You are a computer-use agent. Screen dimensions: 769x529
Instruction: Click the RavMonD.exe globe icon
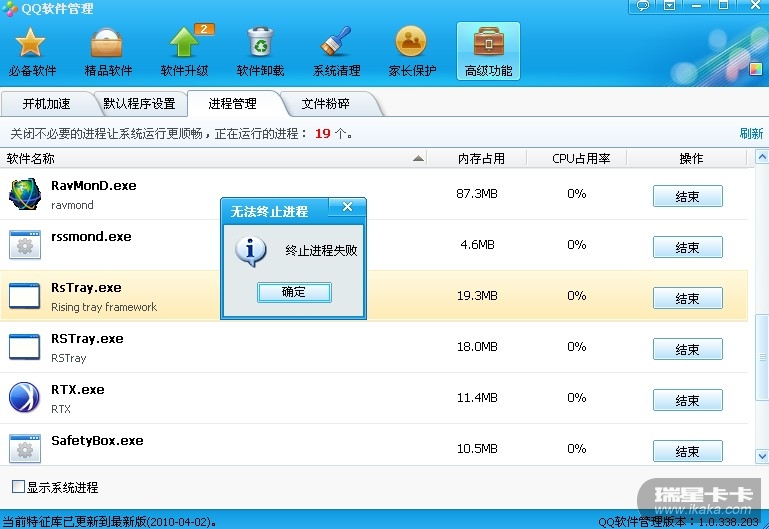coord(25,195)
